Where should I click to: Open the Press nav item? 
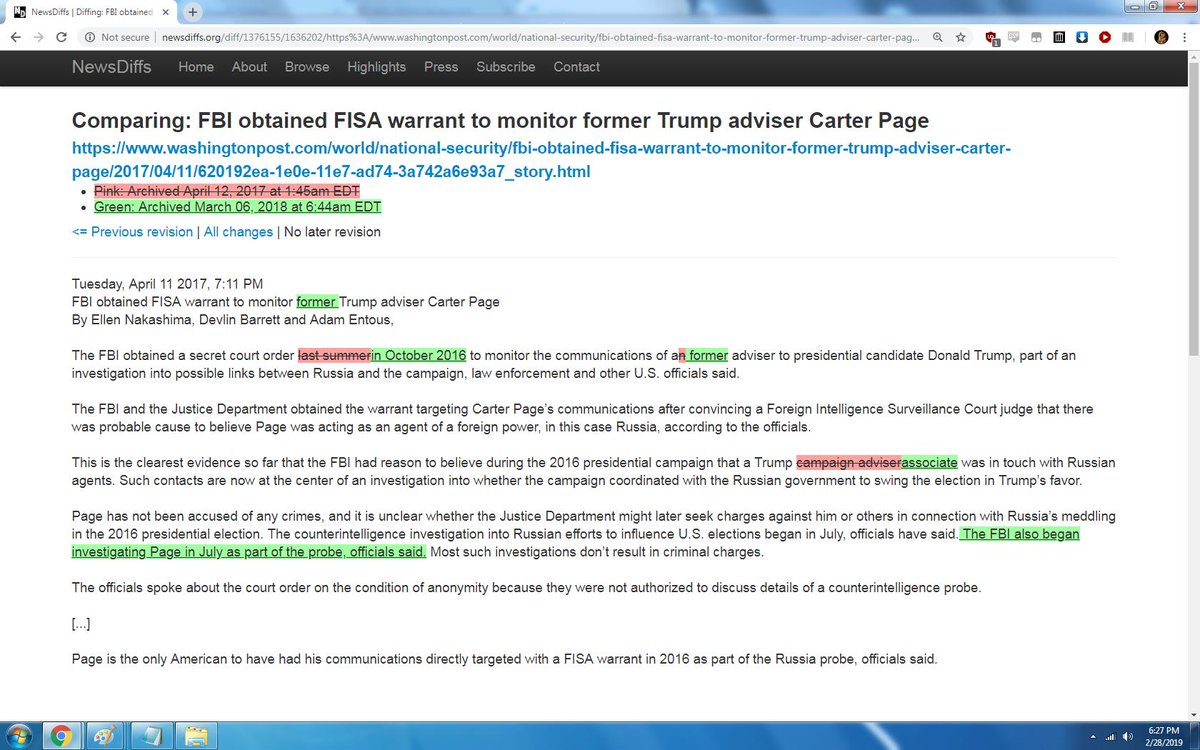(441, 67)
